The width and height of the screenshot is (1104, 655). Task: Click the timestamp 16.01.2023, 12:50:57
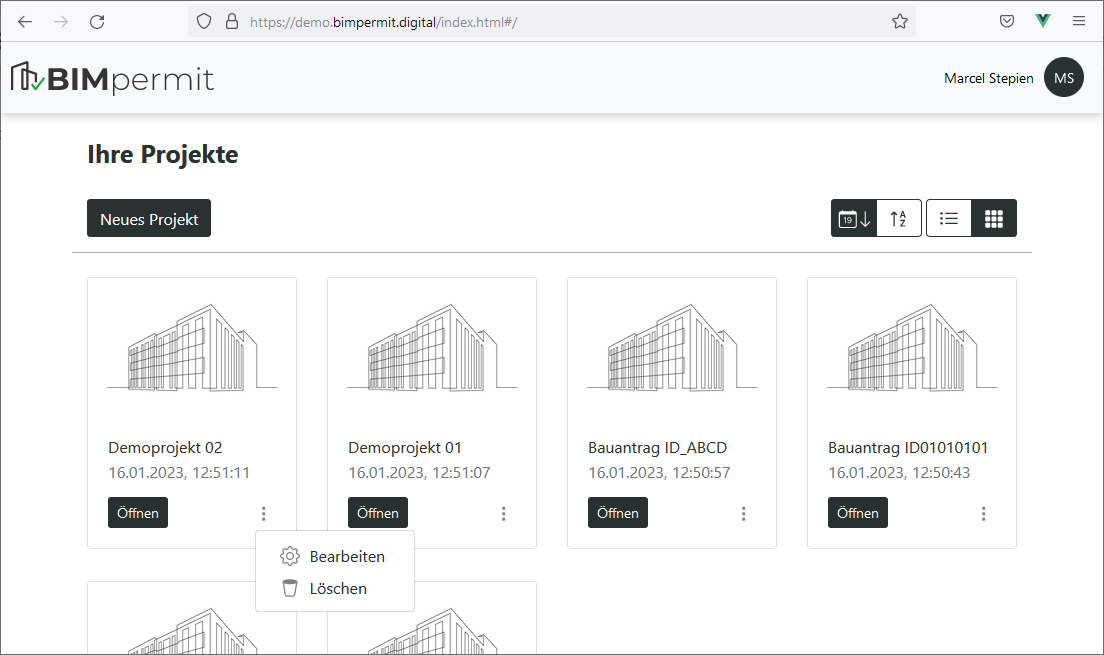point(659,473)
